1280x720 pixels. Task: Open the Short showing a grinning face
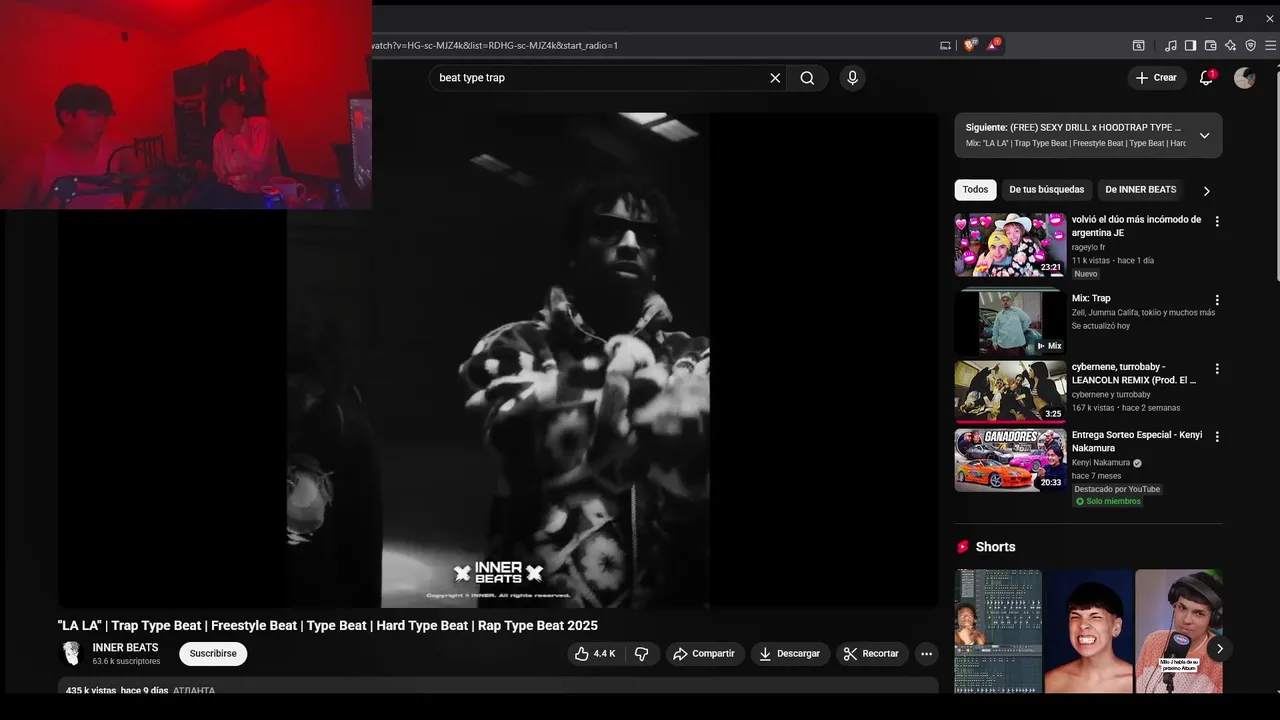click(1088, 631)
